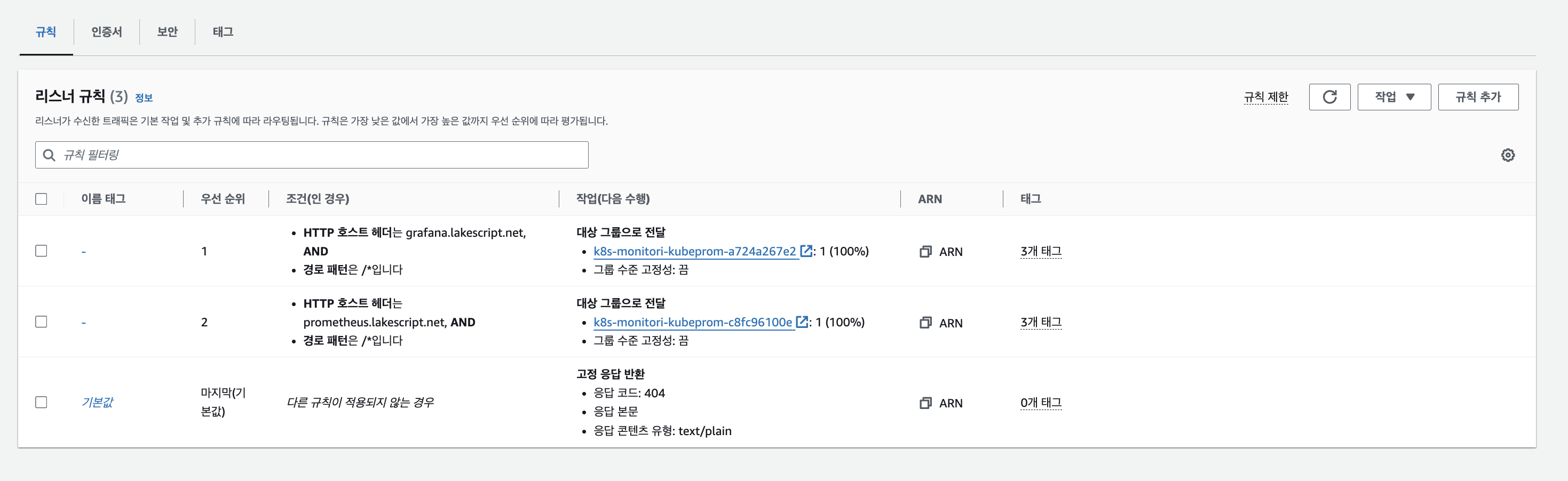Open table preferences gear icon
The image size is (1568, 481).
pos(1507,155)
